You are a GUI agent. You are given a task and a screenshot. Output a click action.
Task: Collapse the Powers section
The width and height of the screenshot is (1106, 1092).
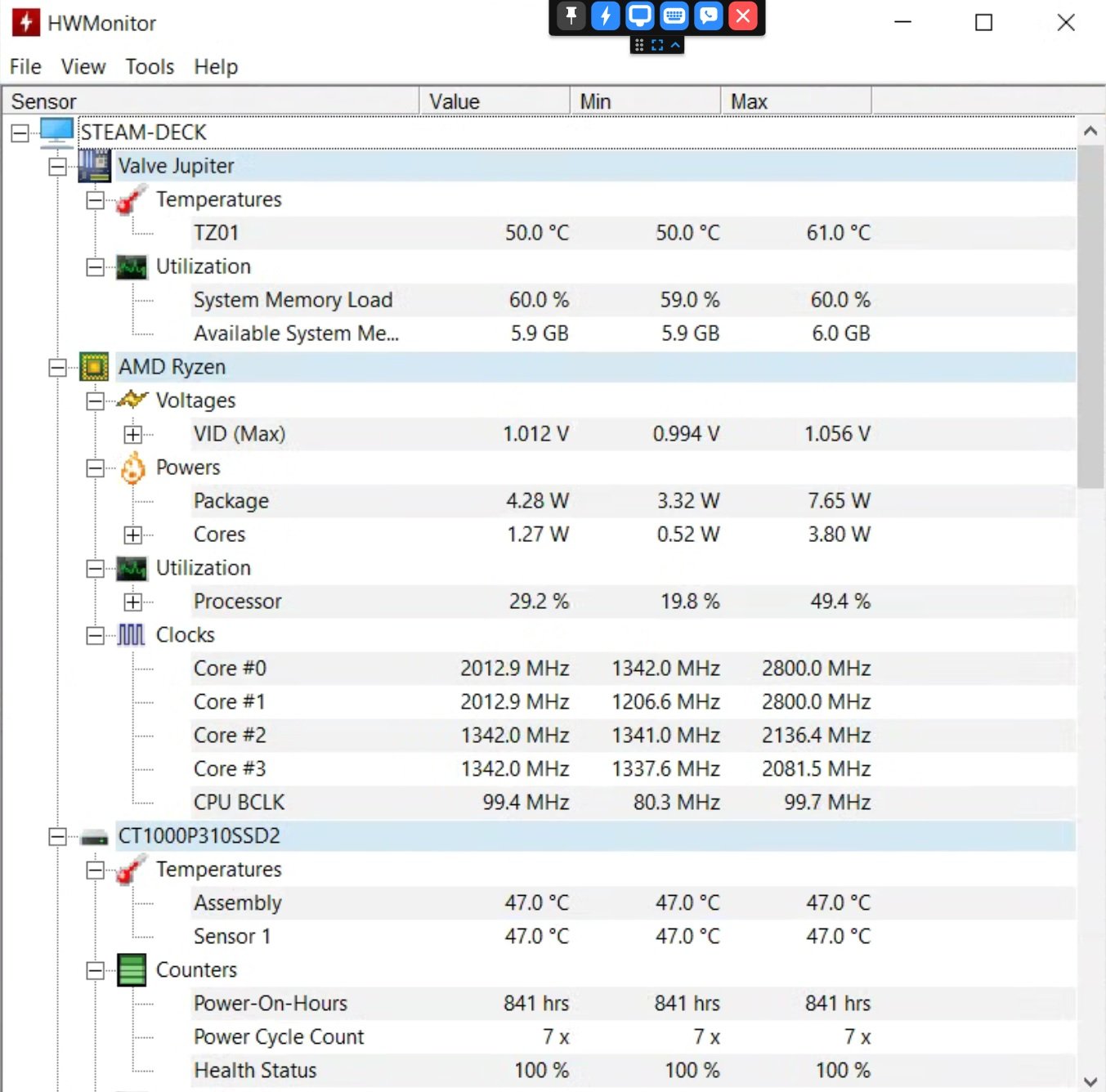click(95, 468)
